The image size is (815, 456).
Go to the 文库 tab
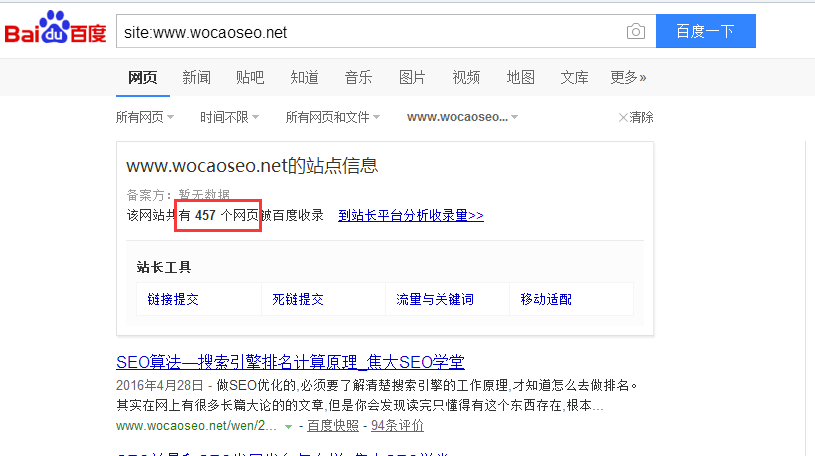(x=574, y=78)
